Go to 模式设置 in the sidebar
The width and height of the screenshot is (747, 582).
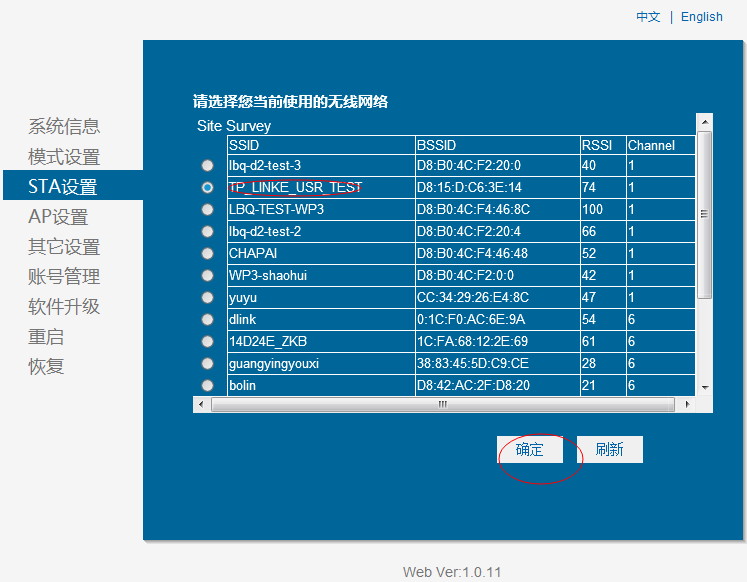point(64,157)
